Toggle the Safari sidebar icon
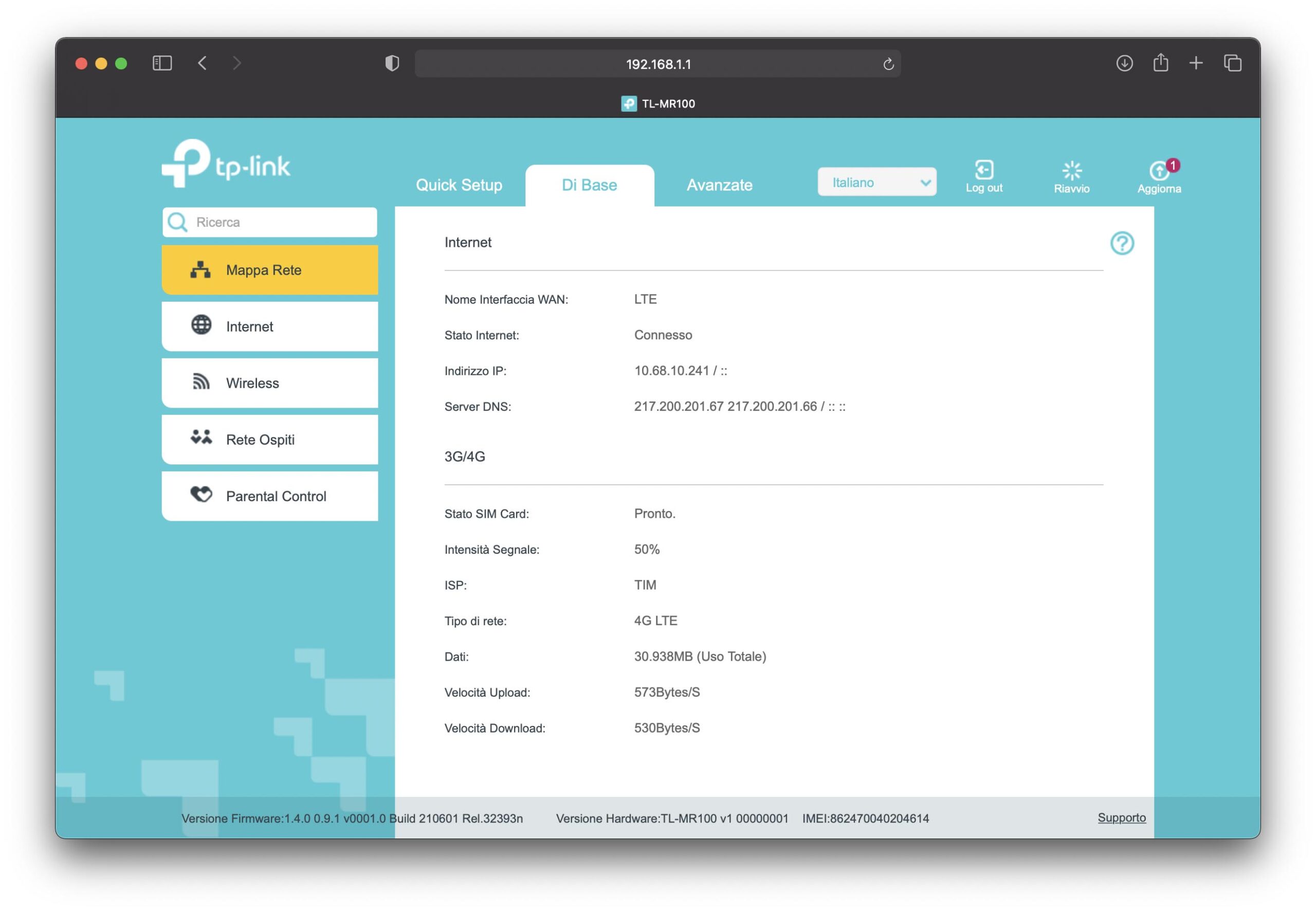The height and width of the screenshot is (912, 1316). pos(162,63)
